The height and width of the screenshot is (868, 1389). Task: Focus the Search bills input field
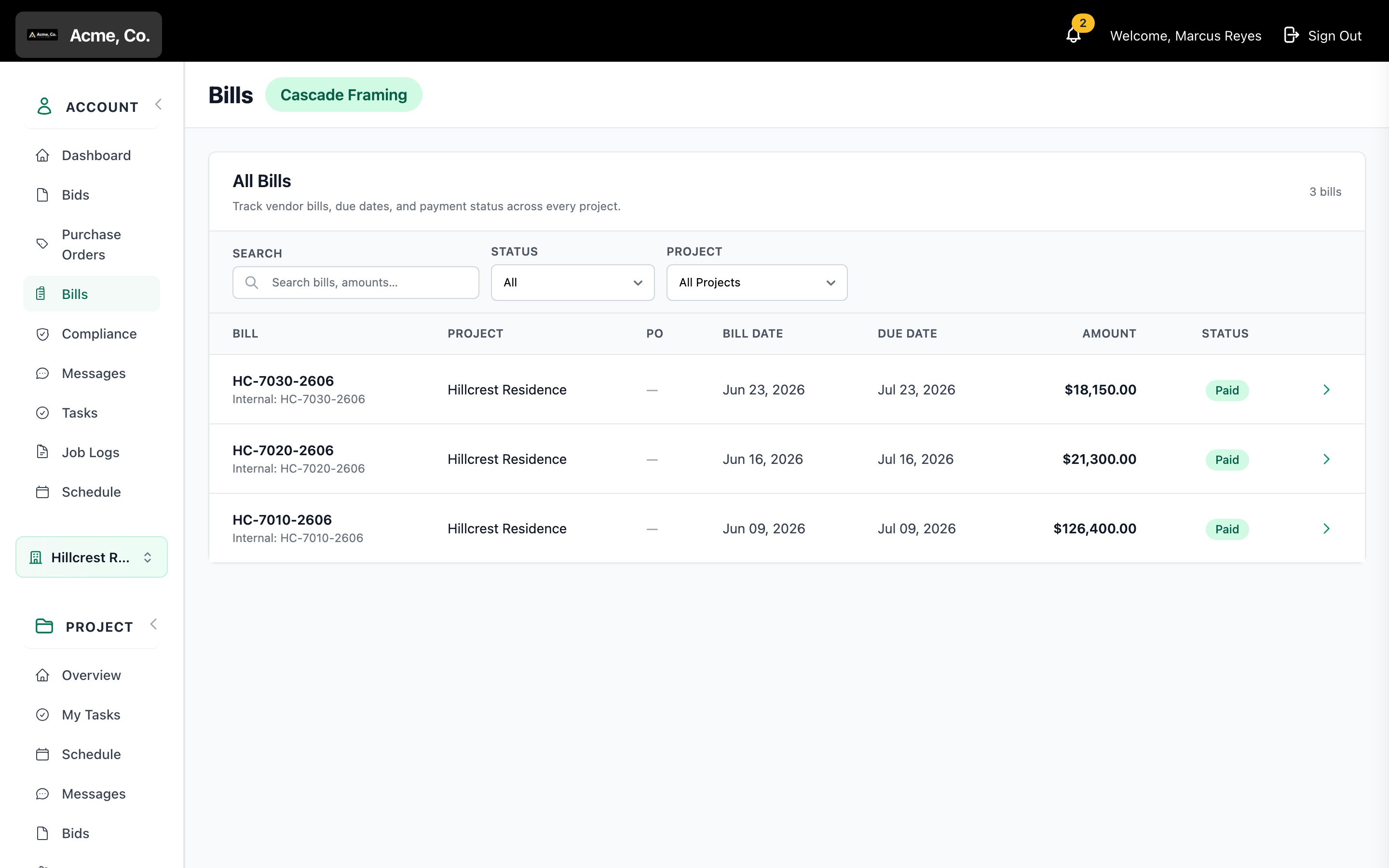(356, 283)
